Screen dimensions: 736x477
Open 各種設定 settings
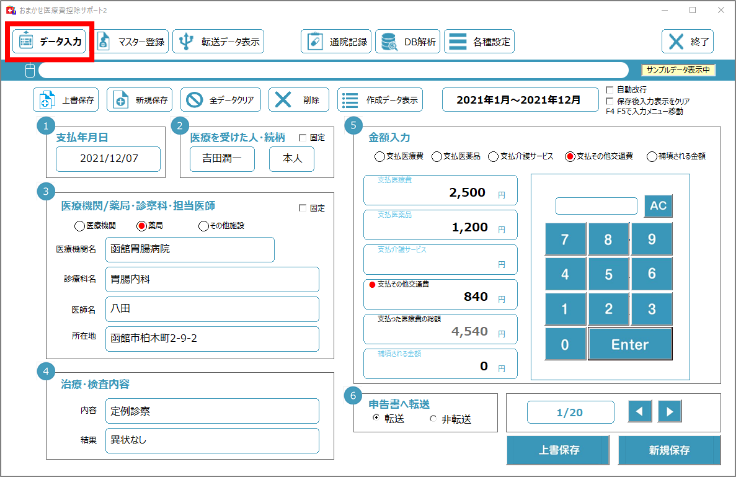click(x=480, y=42)
